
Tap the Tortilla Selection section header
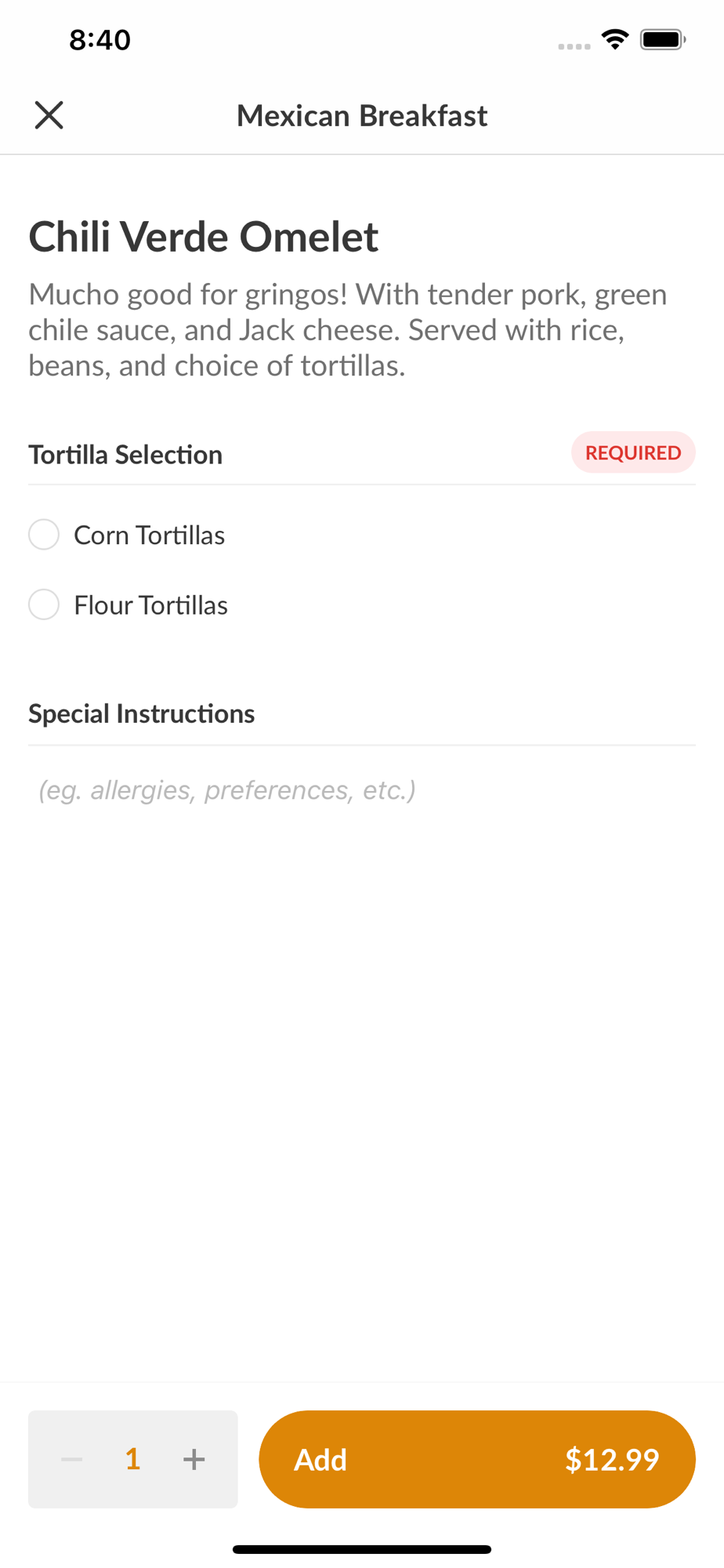tap(125, 455)
